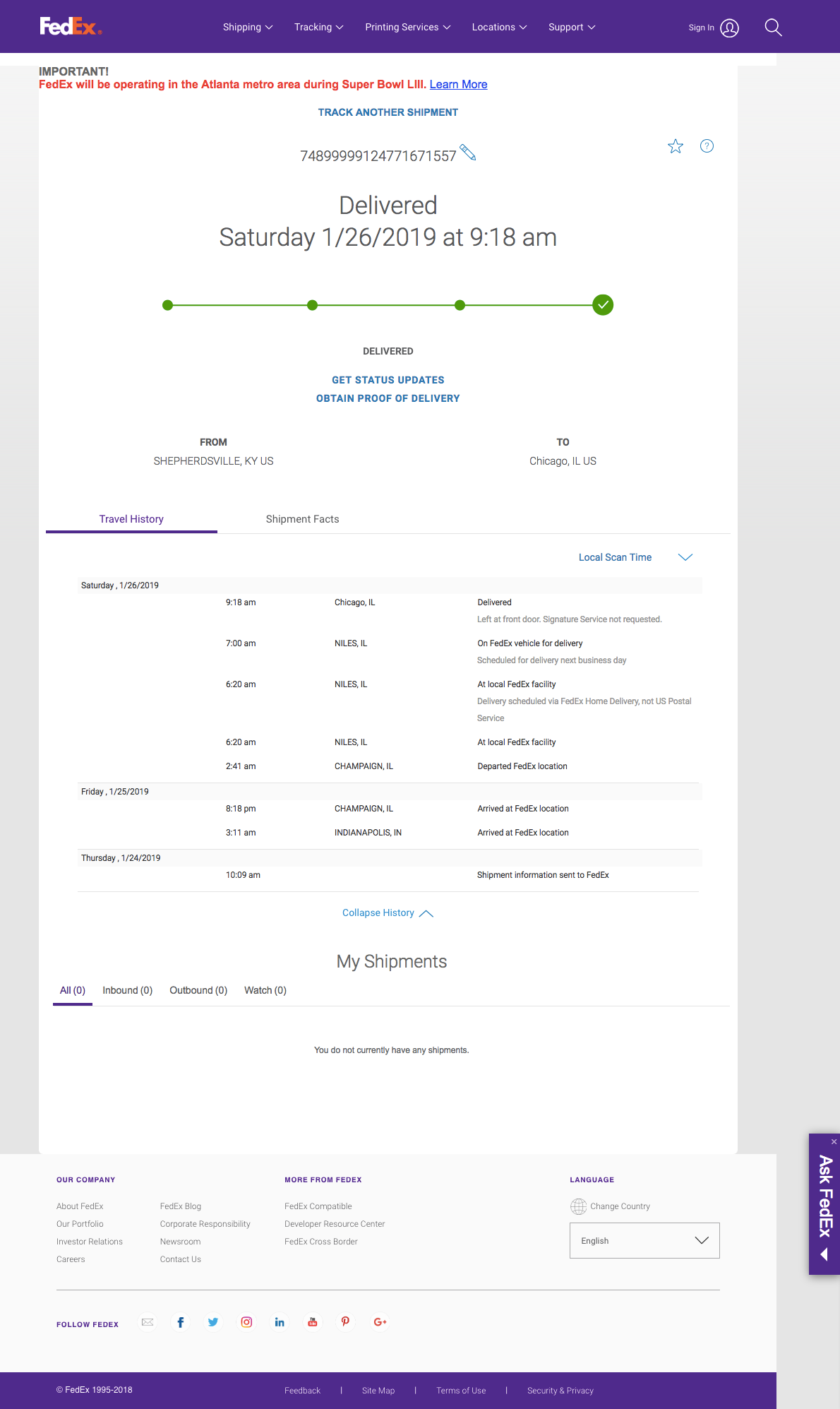Open Local Scan Time dropdown
Screen dimensions: 840x1409
[635, 557]
